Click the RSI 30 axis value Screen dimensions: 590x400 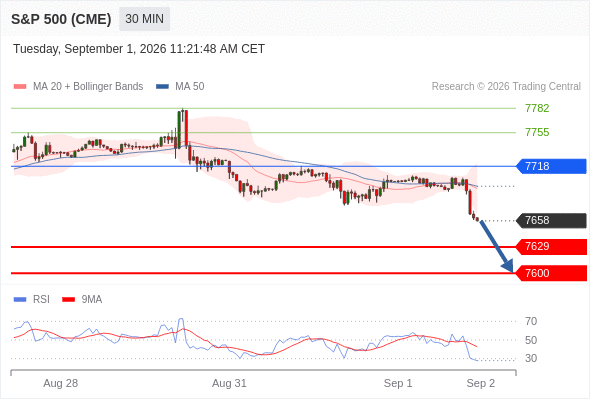pos(531,358)
